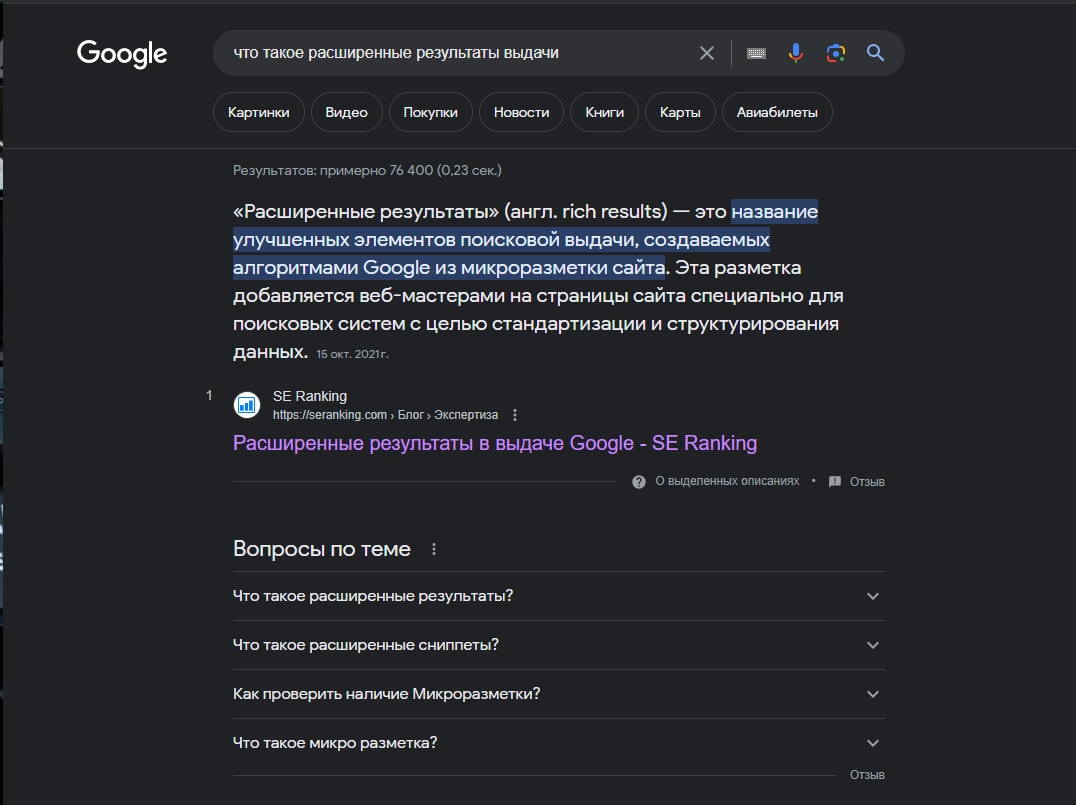This screenshot has height=805, width=1076.
Task: Expand question Что такое микро разметка?
Action: [559, 743]
